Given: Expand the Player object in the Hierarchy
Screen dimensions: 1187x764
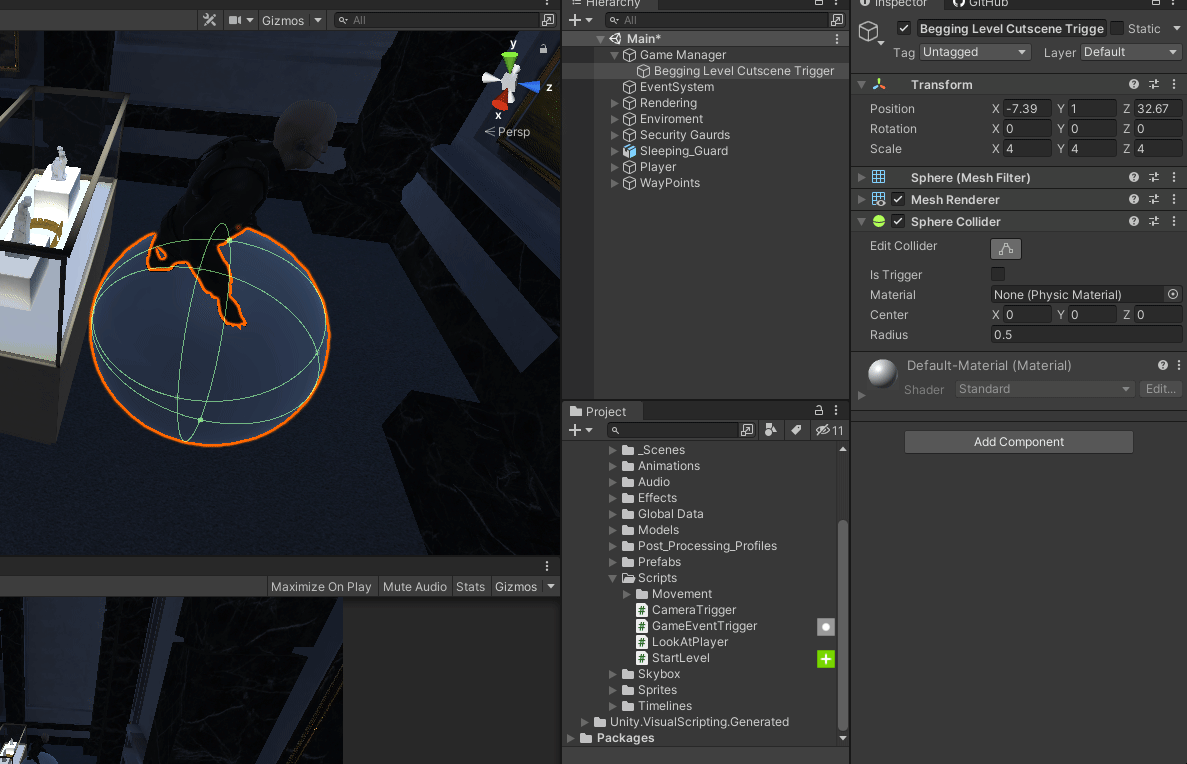Looking at the screenshot, I should point(614,167).
